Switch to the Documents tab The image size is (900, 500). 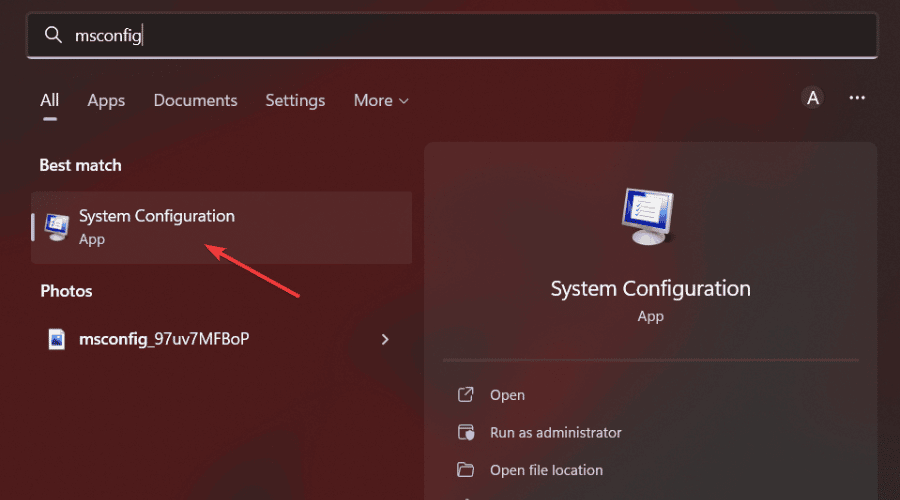[x=195, y=100]
